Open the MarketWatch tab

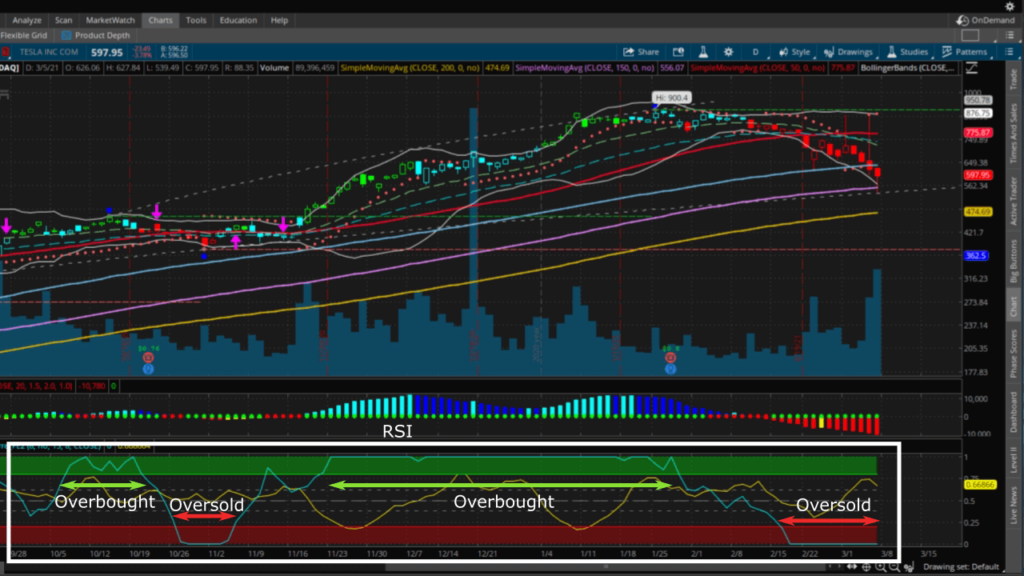click(x=110, y=20)
